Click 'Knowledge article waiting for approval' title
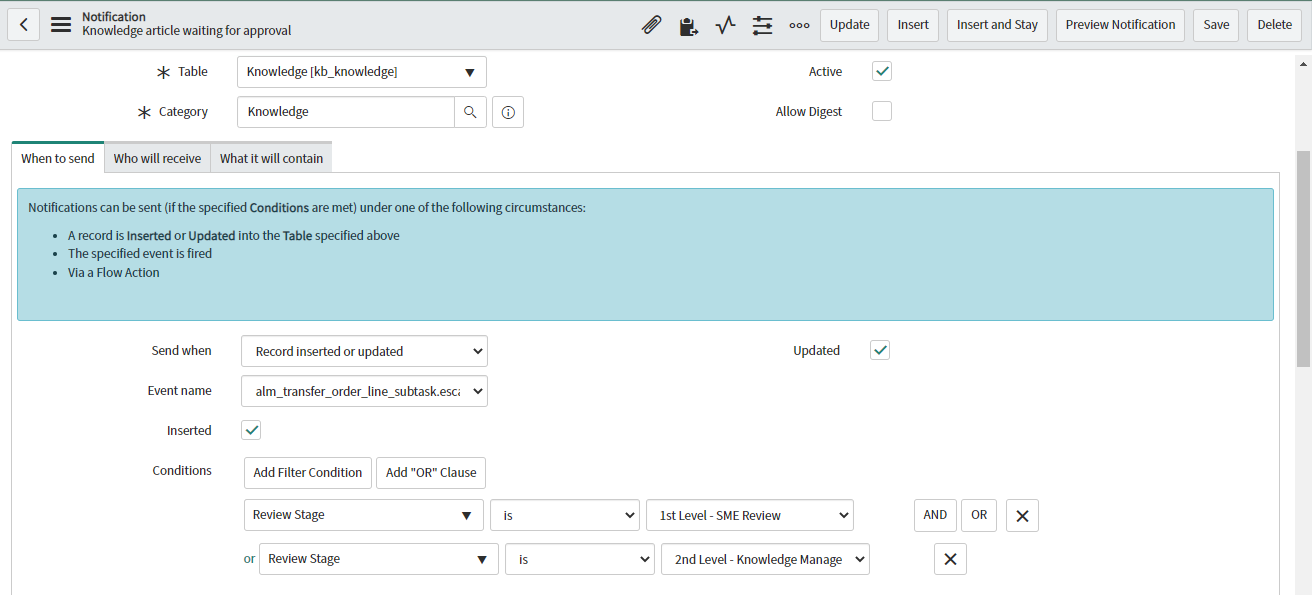 187,31
